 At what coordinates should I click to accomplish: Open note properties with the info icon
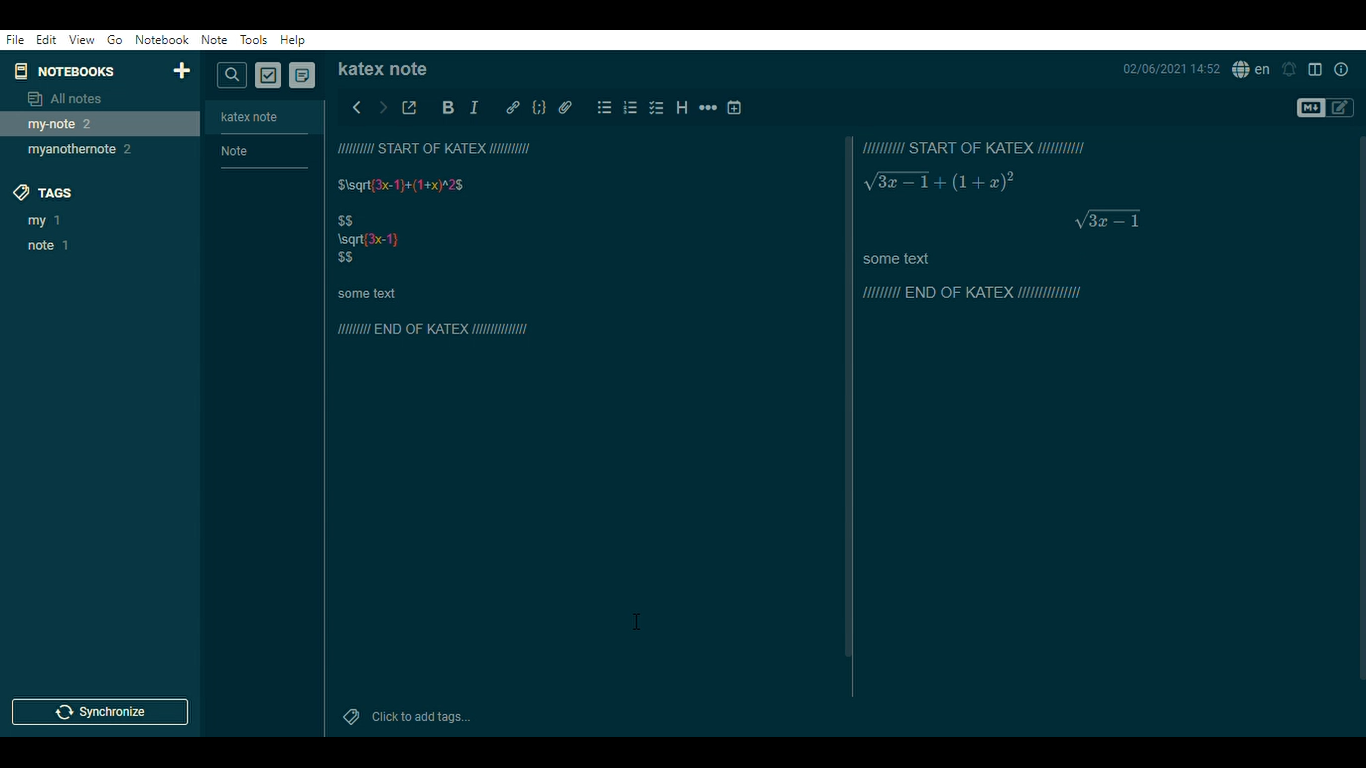1341,69
